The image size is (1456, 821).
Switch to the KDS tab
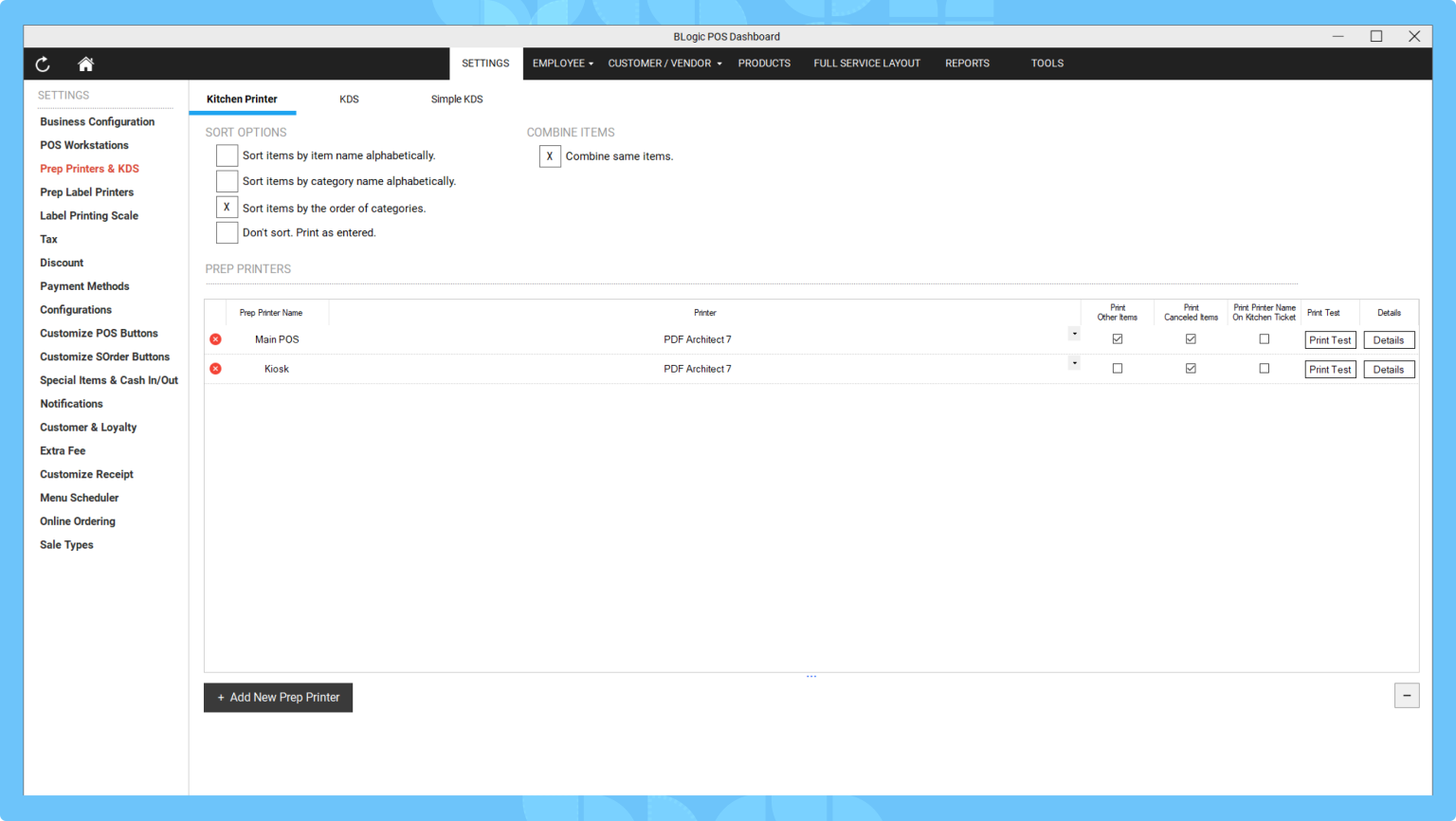coord(349,100)
